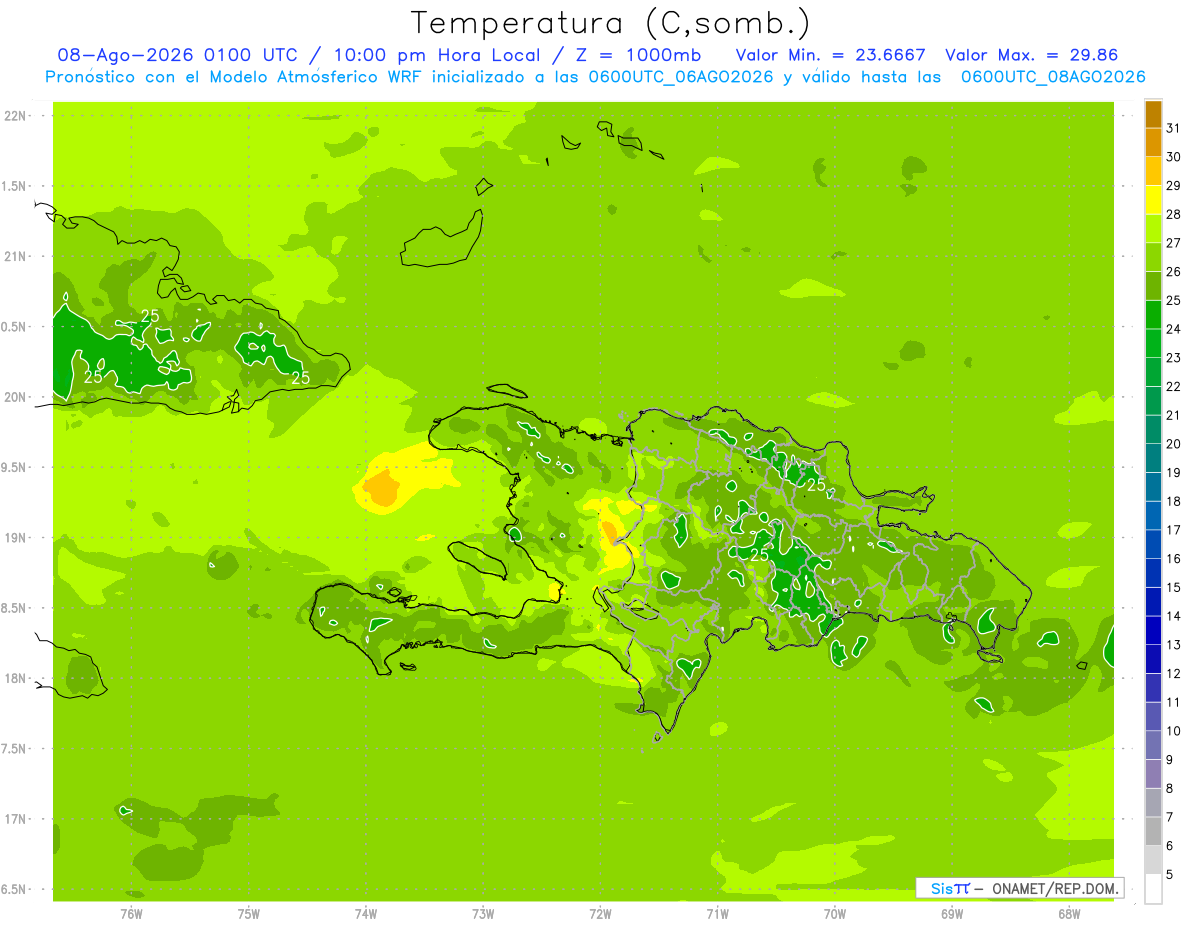This screenshot has height=927, width=1200.
Task: Select "Valor Max. = 29.86" reading
Action: [x=1031, y=56]
